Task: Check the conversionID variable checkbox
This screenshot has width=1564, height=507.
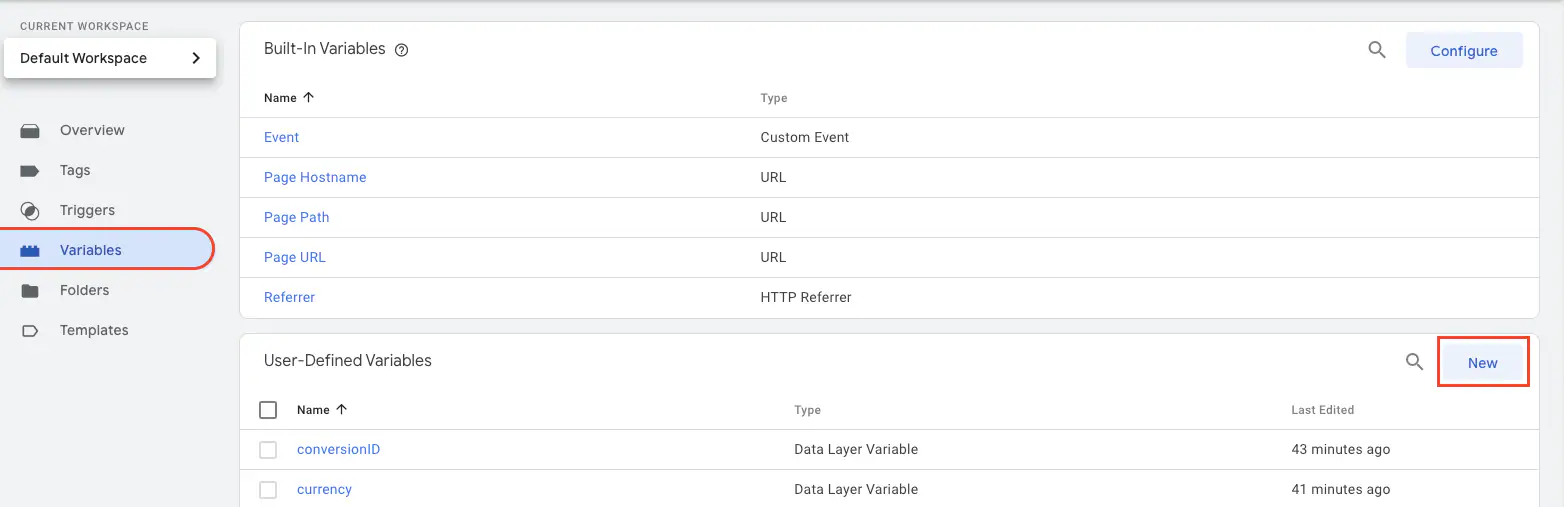Action: (268, 450)
